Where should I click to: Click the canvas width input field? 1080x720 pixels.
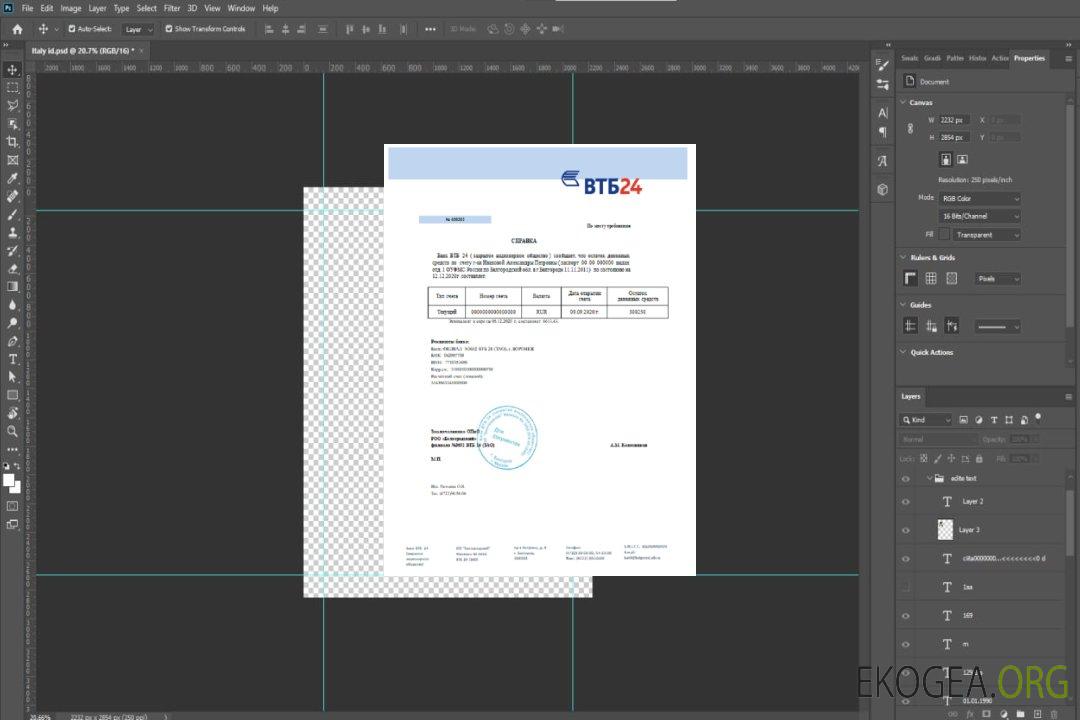[x=955, y=120]
